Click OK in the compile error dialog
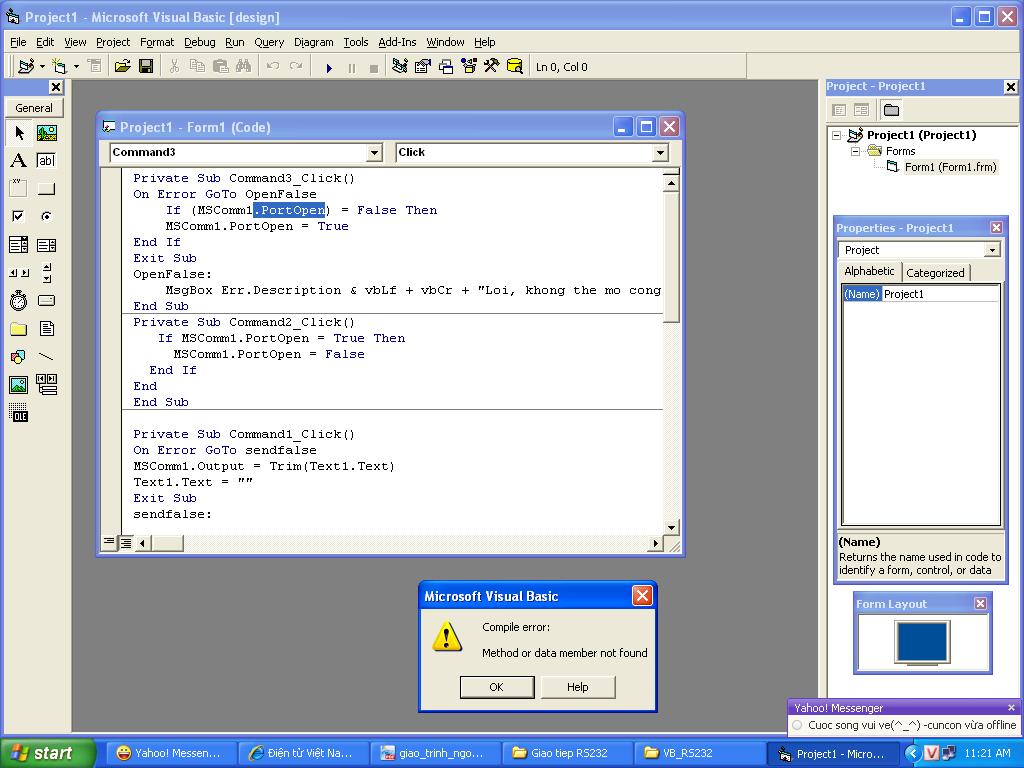Screen dimensions: 1024x768 tap(496, 687)
